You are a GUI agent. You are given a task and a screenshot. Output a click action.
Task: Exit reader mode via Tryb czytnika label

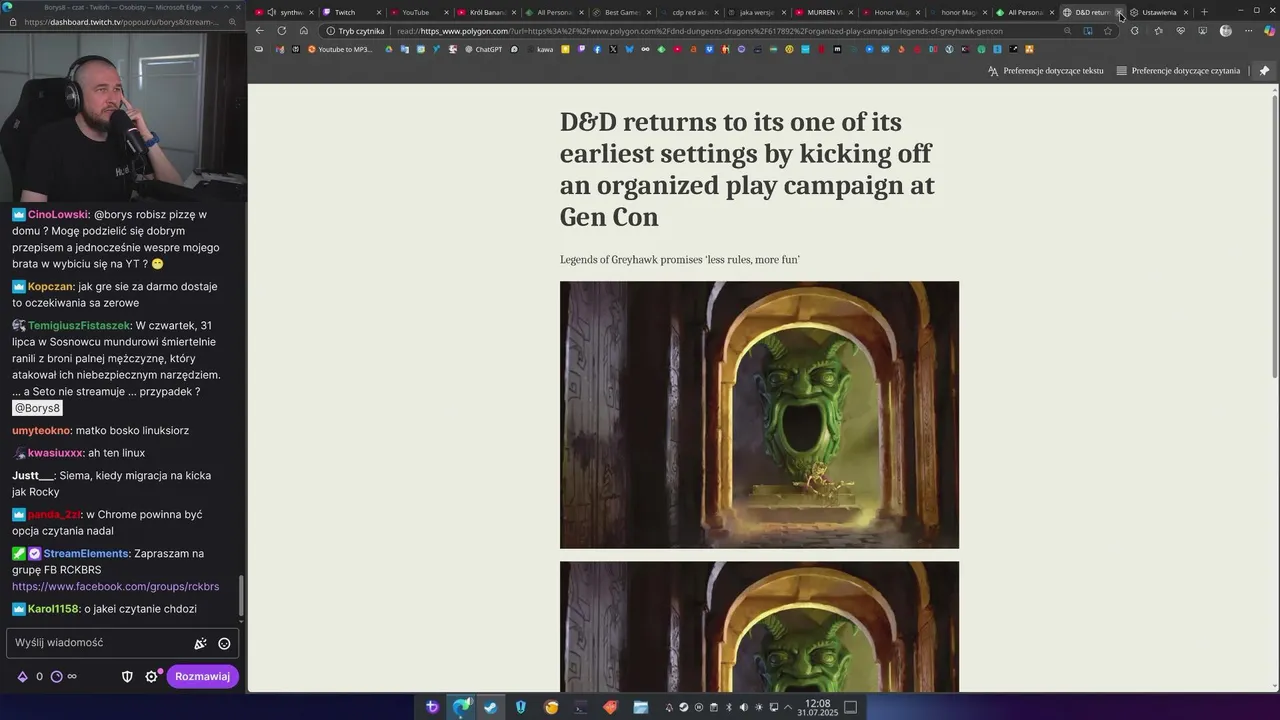pyautogui.click(x=355, y=31)
